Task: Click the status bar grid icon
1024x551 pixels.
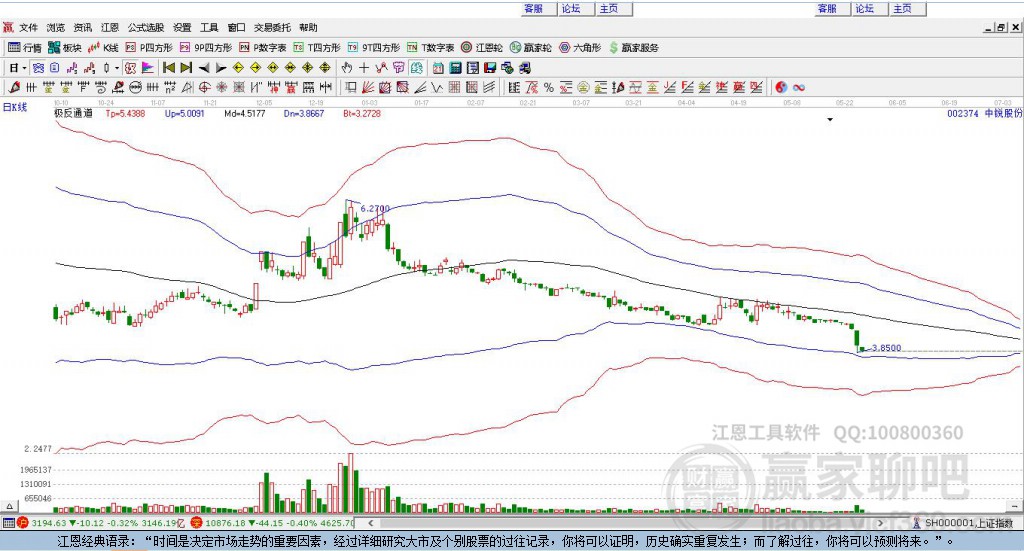Action: pyautogui.click(x=8, y=523)
